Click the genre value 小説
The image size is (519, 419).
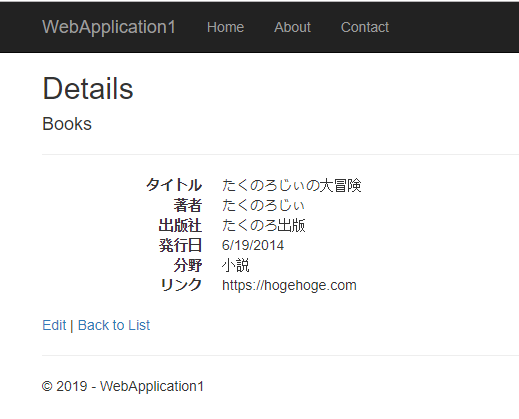[x=236, y=265]
